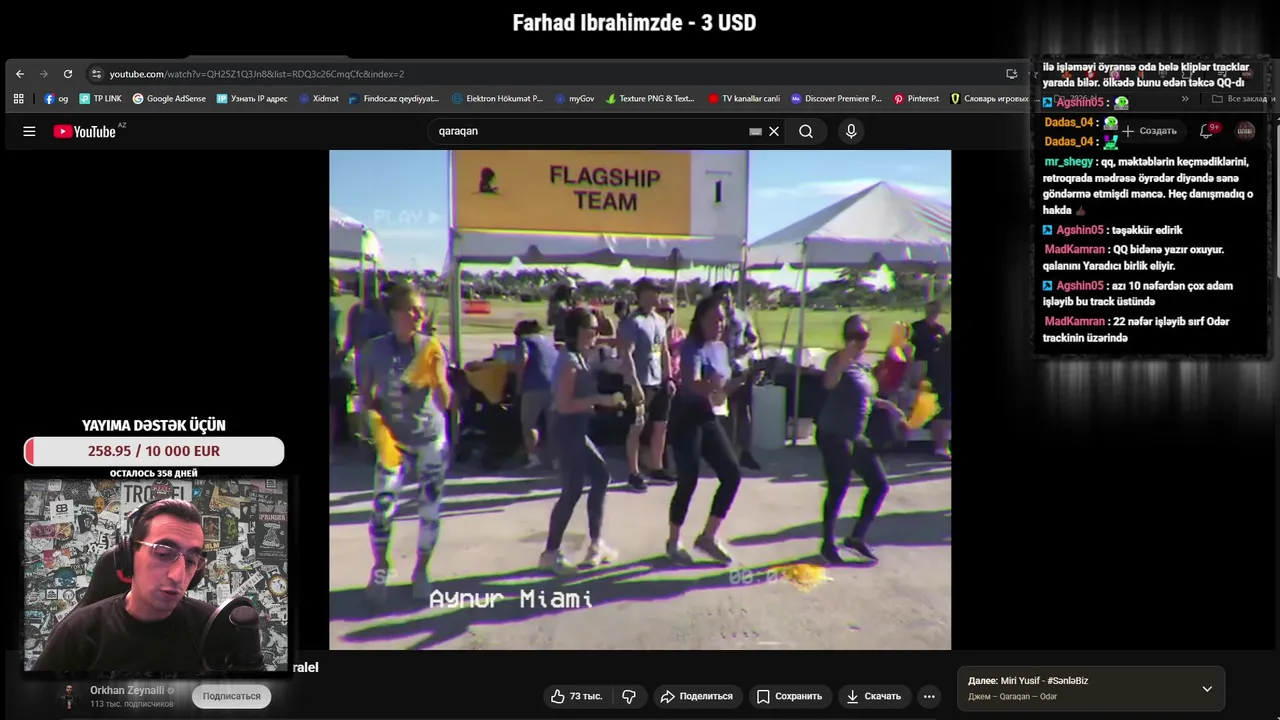Screen dimensions: 1280x720
Task: Open the Orkhan Zeynalli channel avatar
Action: click(x=69, y=696)
